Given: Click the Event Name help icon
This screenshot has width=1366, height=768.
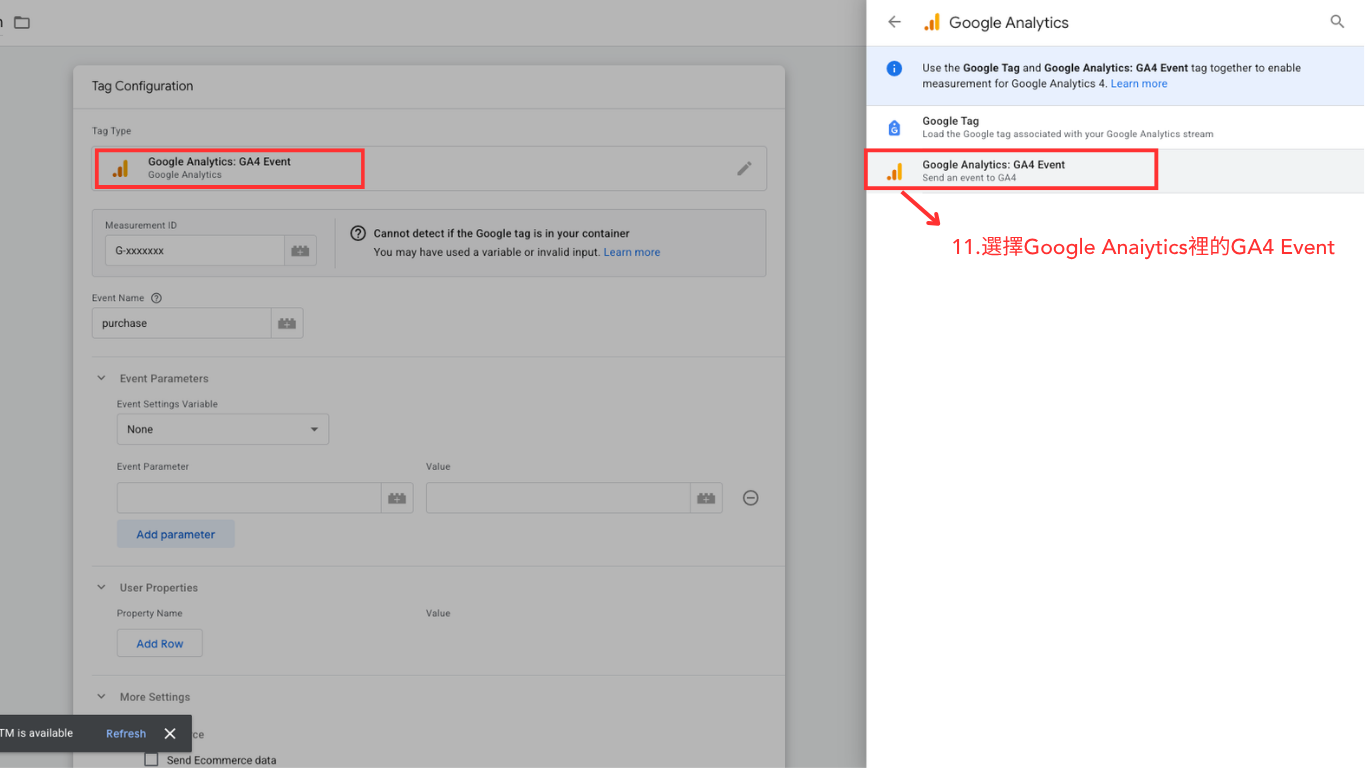Looking at the screenshot, I should (156, 298).
